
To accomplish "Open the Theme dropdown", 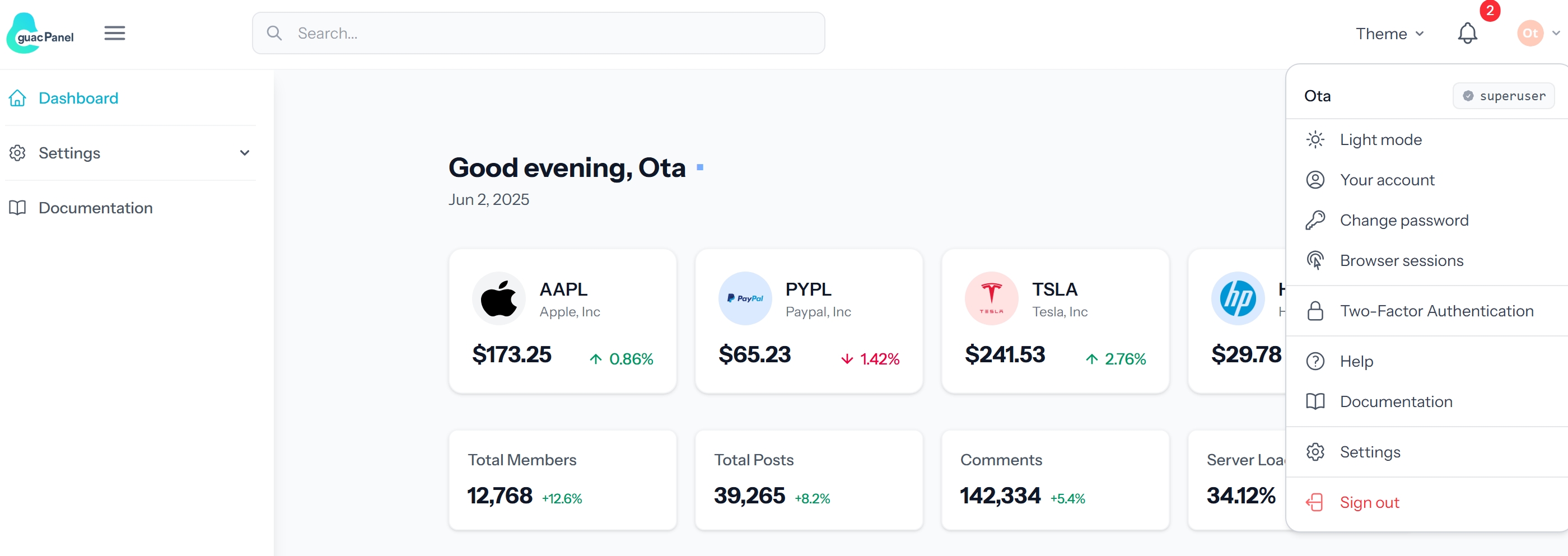I will tap(1390, 34).
